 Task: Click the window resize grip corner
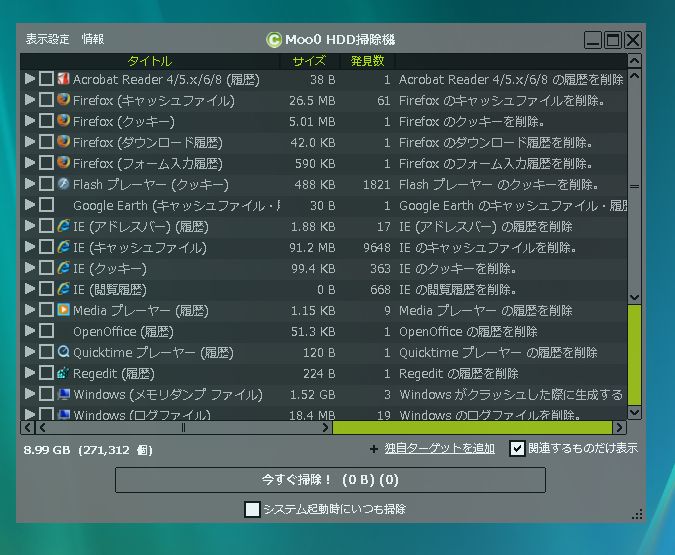pos(637,514)
